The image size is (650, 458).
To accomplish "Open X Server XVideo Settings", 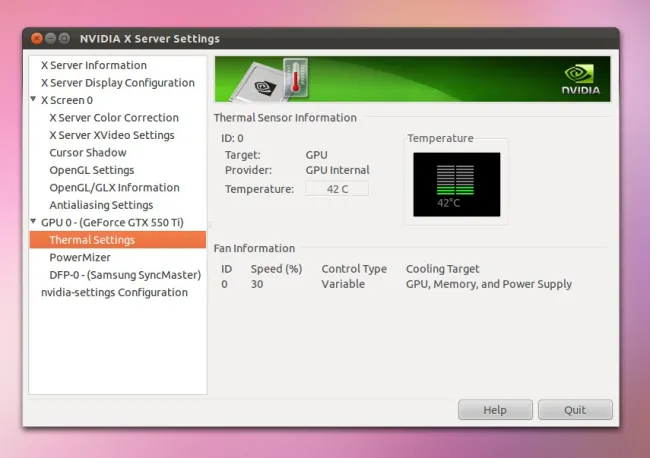I will [x=112, y=135].
